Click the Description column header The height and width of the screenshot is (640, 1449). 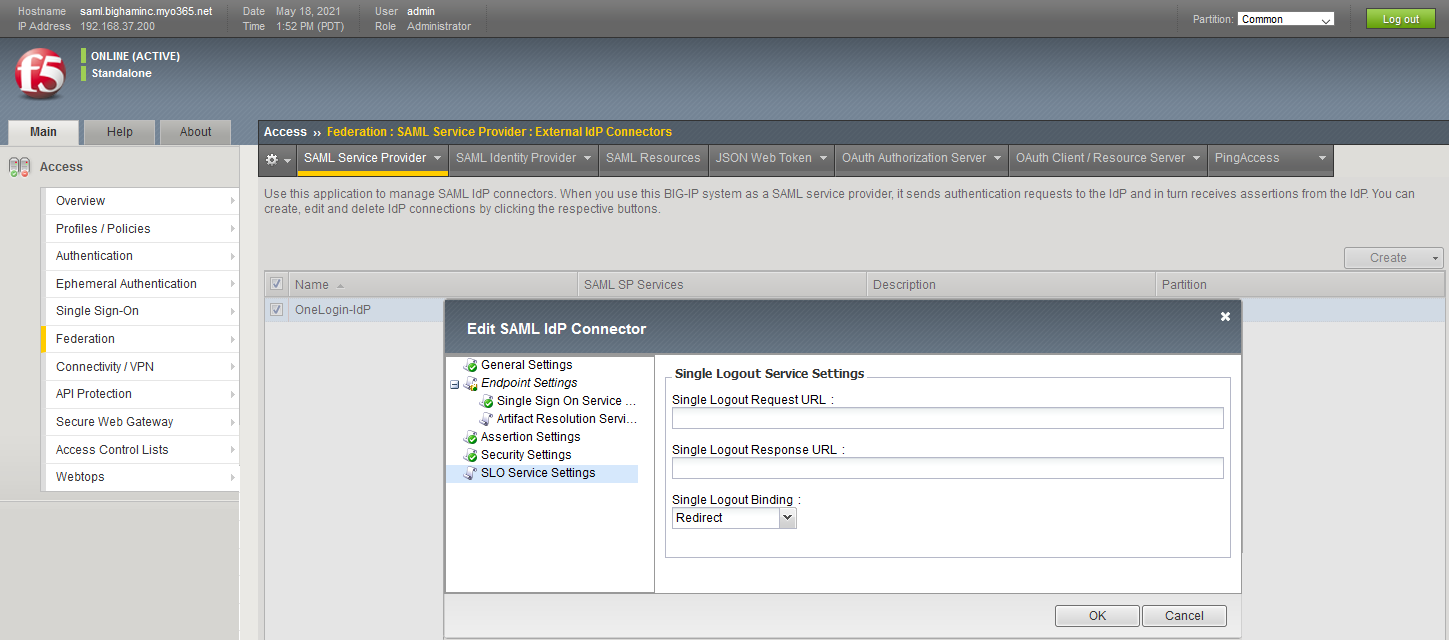click(x=1011, y=285)
